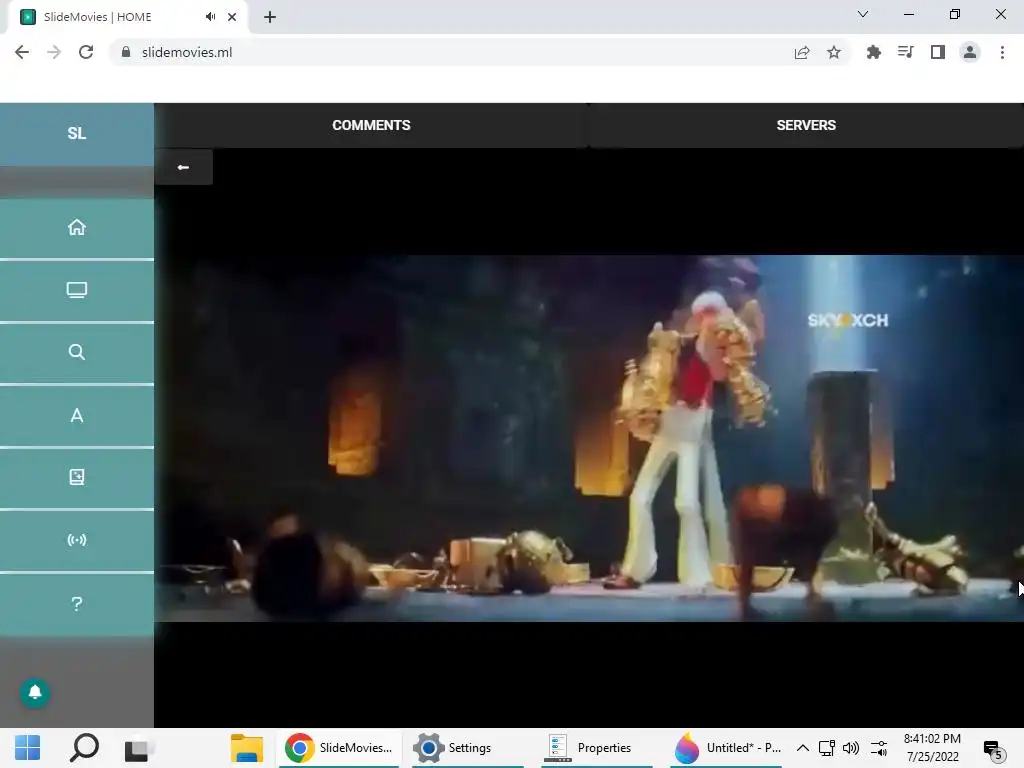The image size is (1024, 768).
Task: Switch to the COMMENTS tab
Action: (371, 125)
